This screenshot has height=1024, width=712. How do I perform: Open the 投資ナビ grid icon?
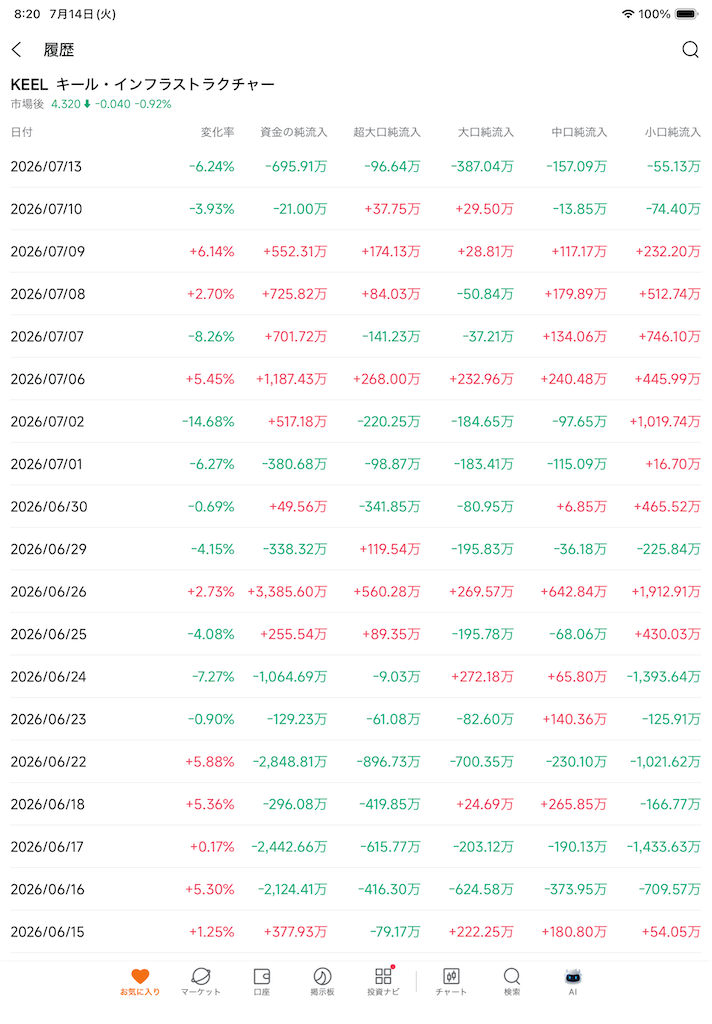point(383,982)
